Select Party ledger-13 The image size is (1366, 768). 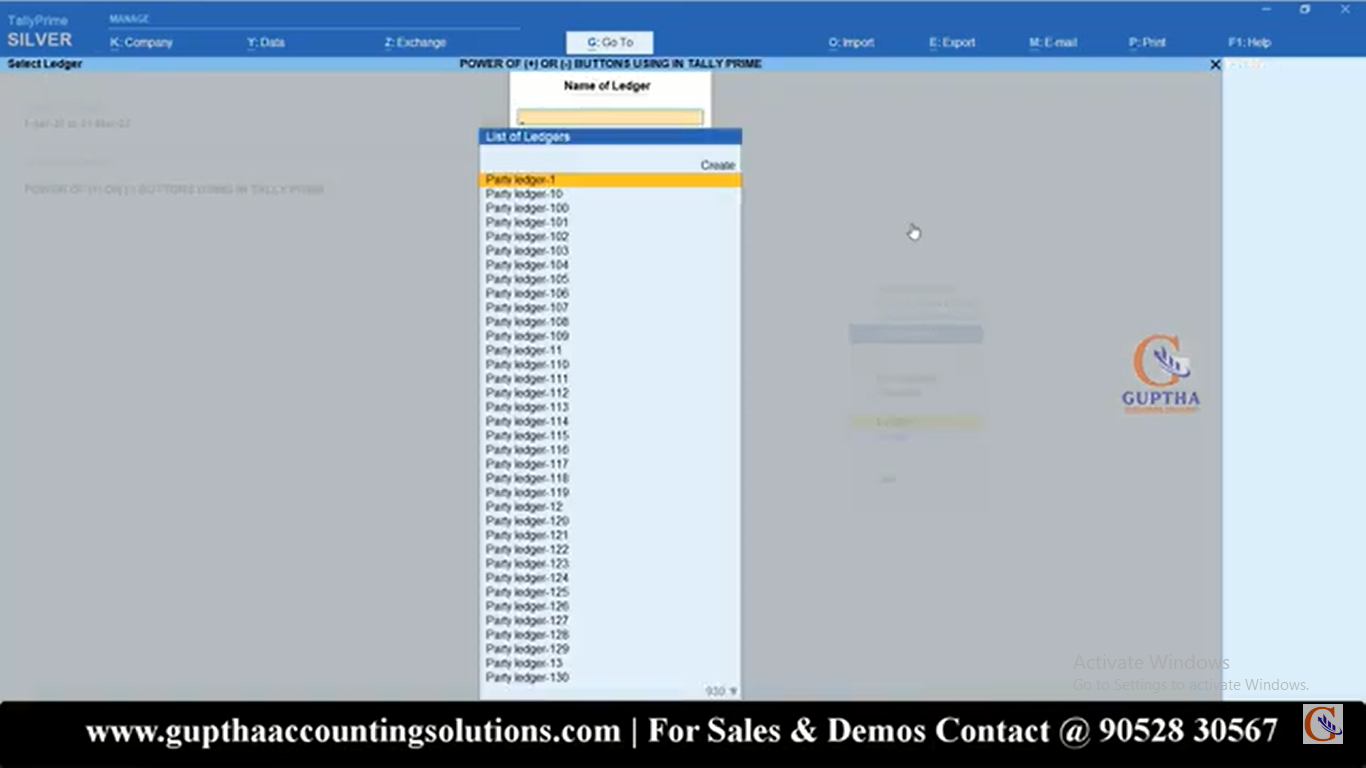pyautogui.click(x=610, y=663)
